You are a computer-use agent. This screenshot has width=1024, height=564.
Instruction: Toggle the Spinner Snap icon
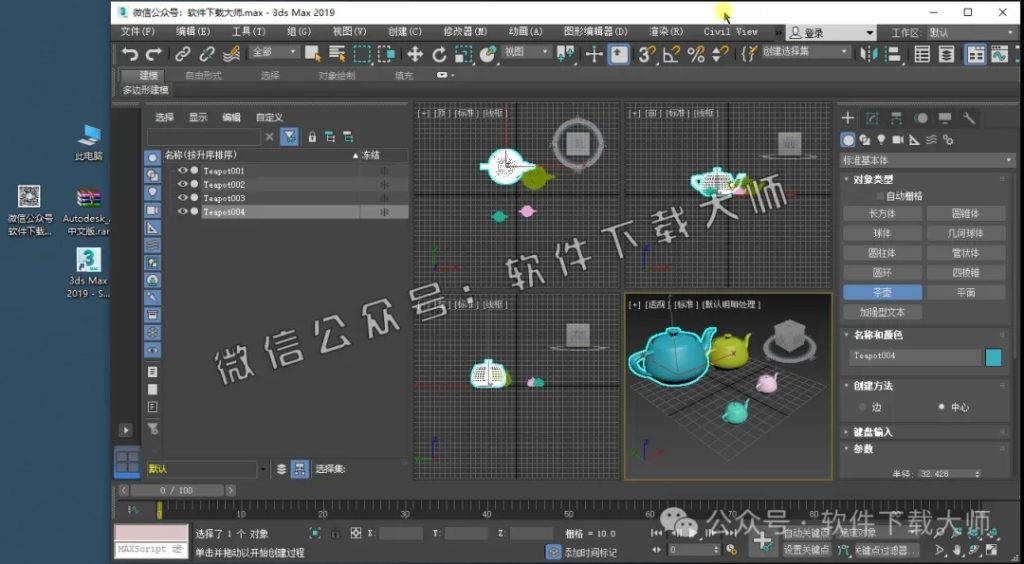pyautogui.click(x=720, y=54)
